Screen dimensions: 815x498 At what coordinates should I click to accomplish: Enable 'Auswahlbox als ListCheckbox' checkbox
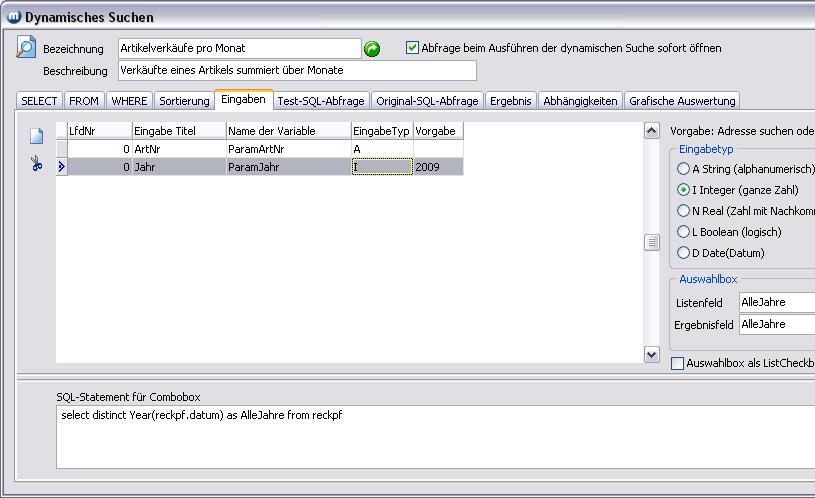(678, 363)
